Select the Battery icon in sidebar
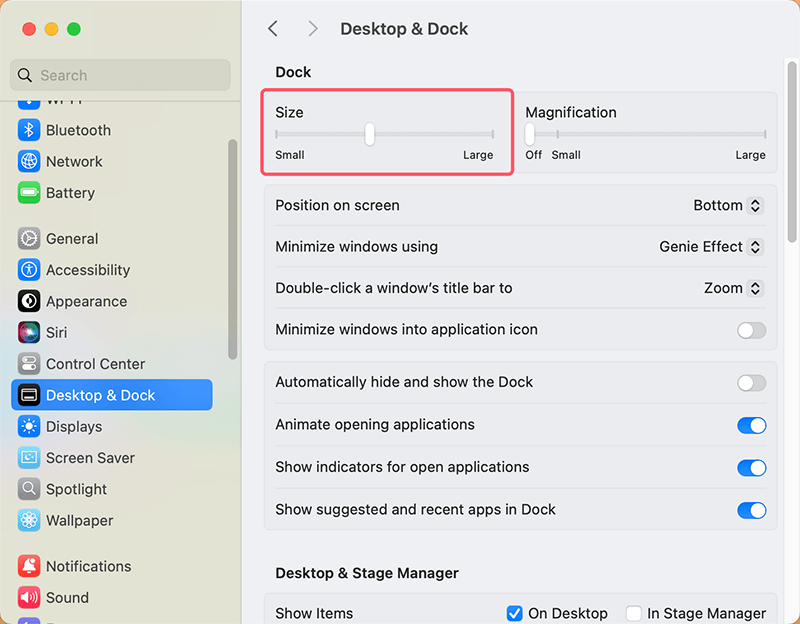The image size is (800, 624). tap(29, 193)
